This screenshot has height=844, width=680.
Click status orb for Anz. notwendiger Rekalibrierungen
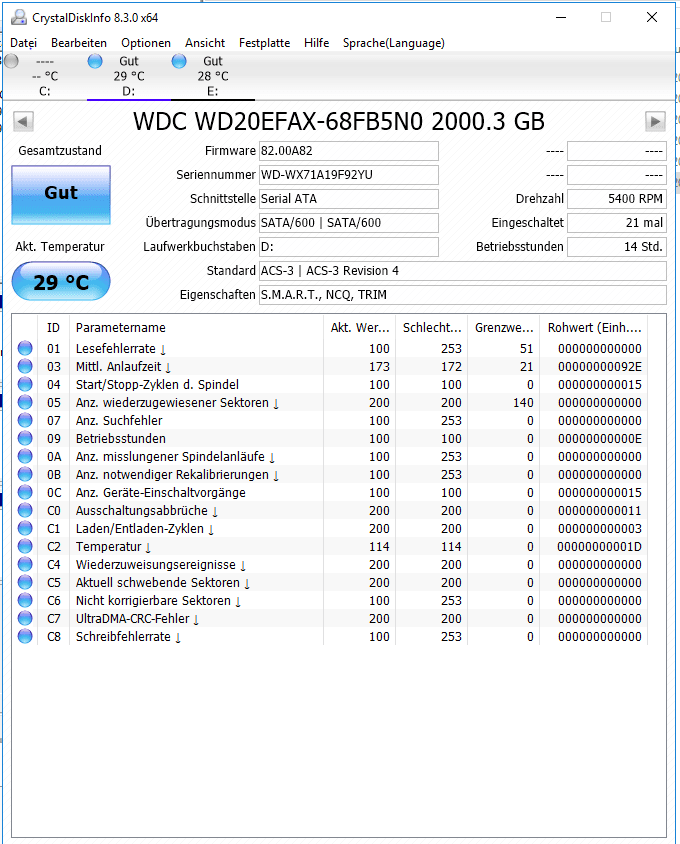[25, 474]
